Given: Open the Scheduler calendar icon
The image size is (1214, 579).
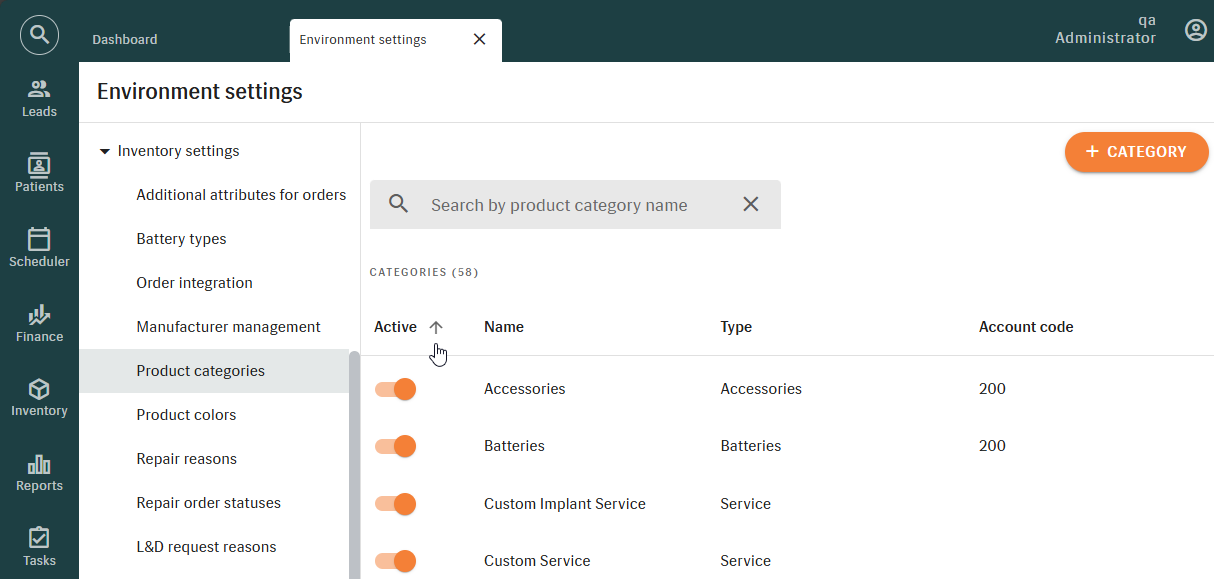Looking at the screenshot, I should click(x=39, y=248).
